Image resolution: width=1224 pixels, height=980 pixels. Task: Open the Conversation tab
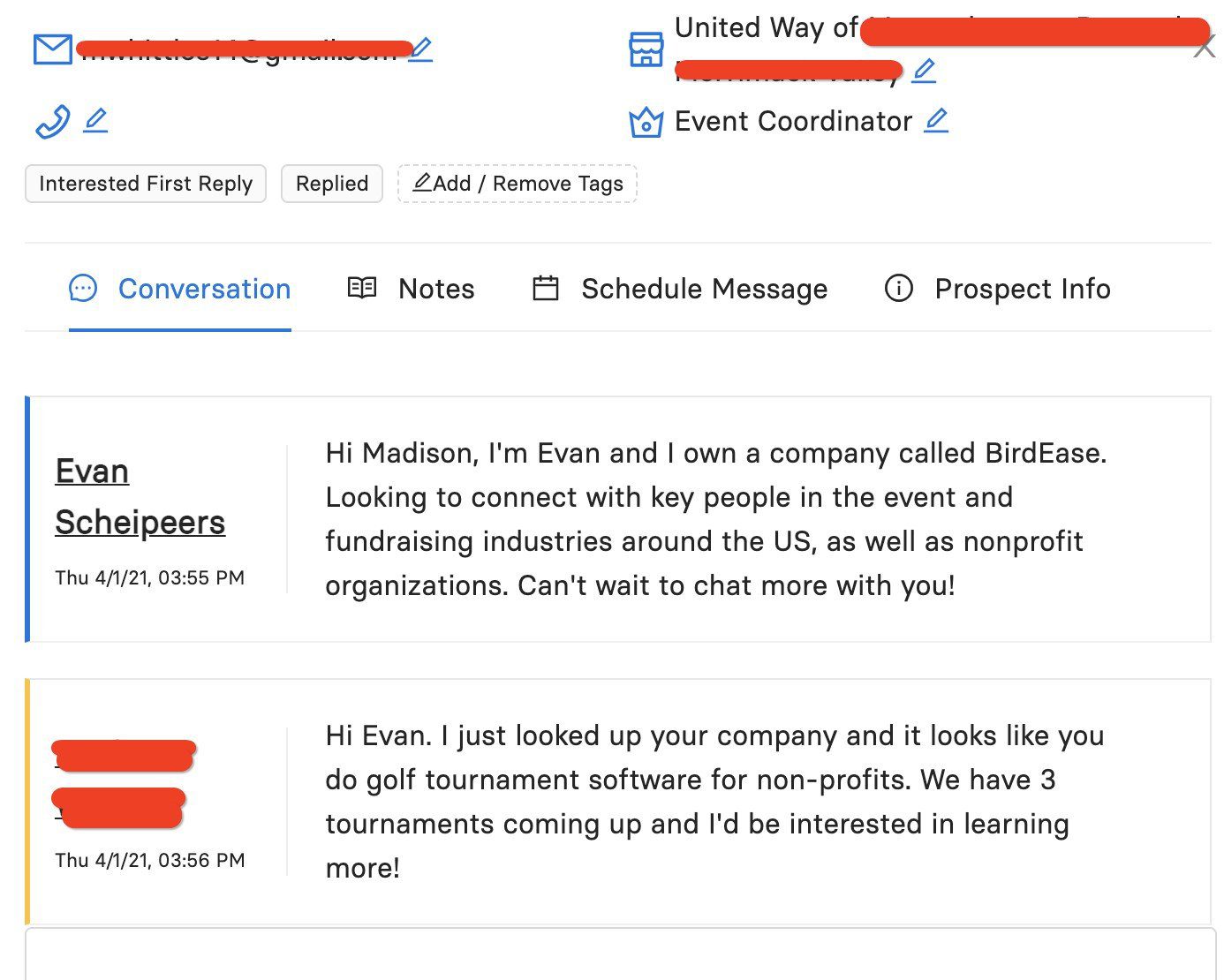click(180, 289)
